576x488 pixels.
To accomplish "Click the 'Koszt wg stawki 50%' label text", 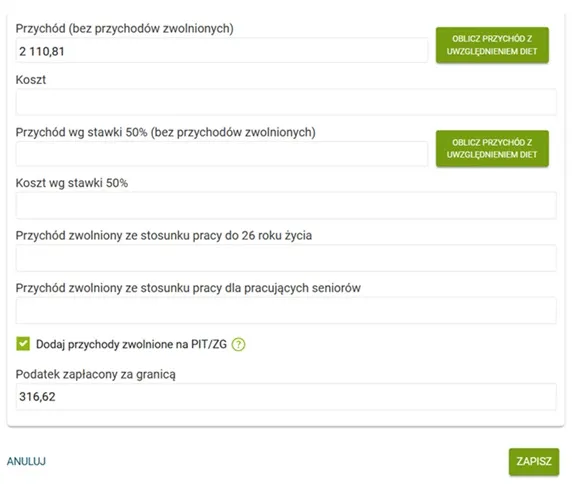I will [72, 183].
